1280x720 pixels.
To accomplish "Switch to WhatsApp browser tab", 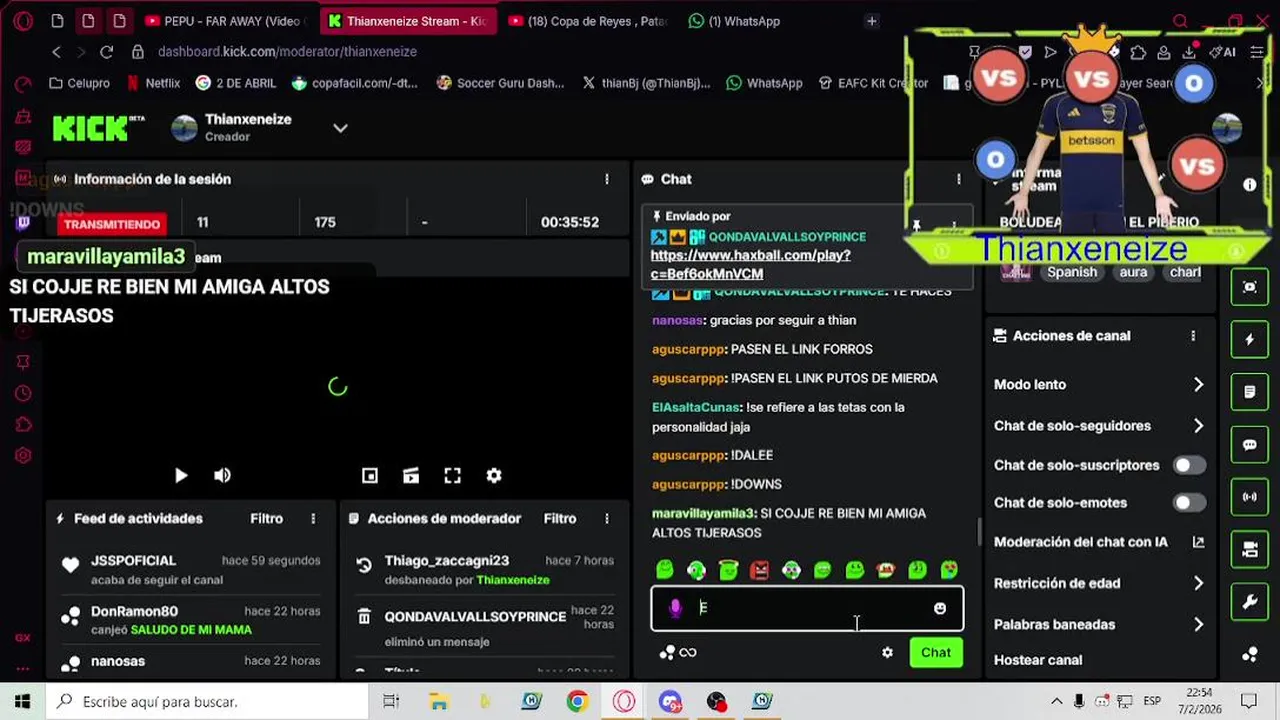I will (x=735, y=21).
